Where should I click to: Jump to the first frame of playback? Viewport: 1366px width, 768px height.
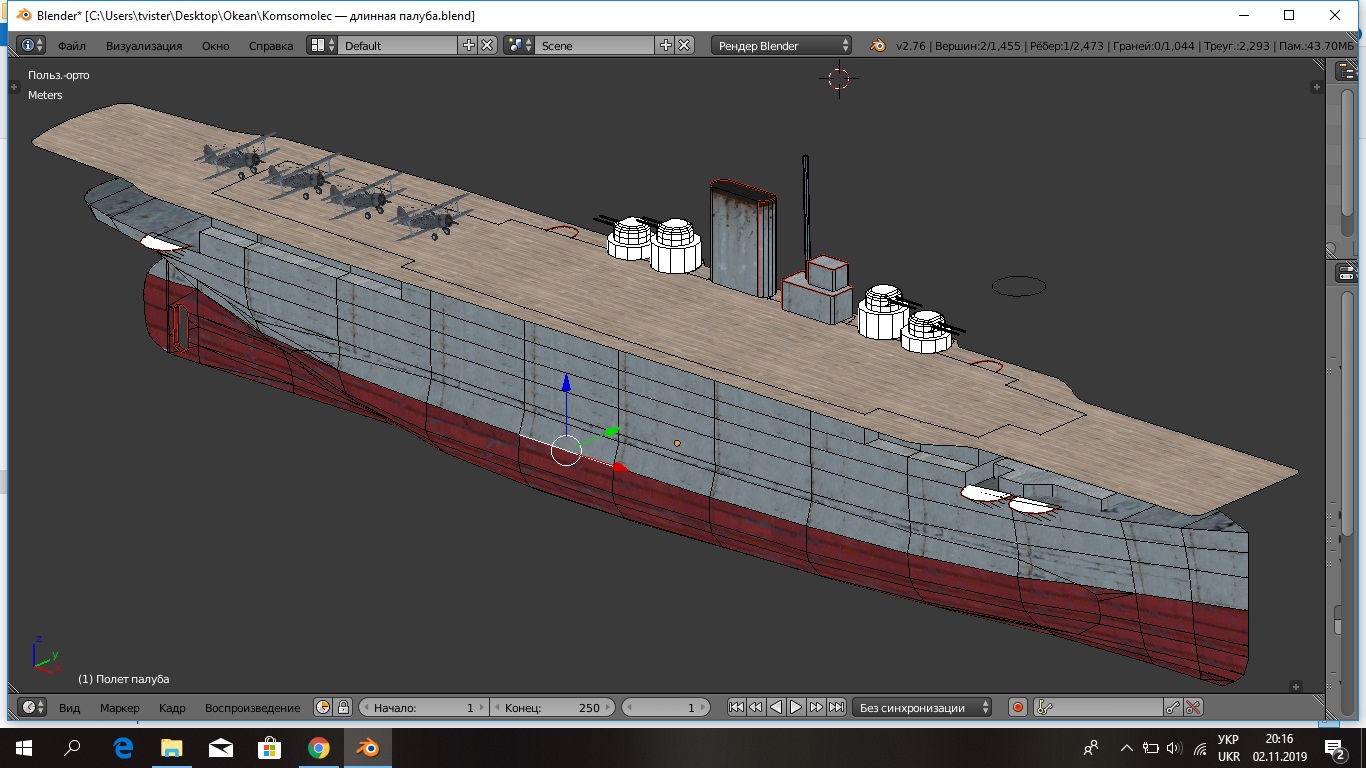(x=736, y=707)
